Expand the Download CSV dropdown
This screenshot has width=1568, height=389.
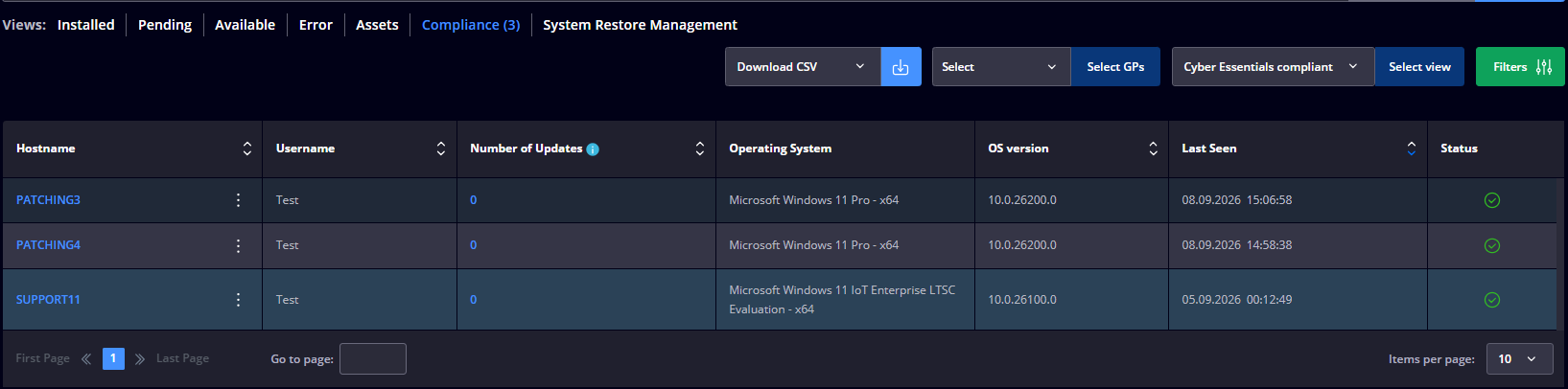(803, 67)
